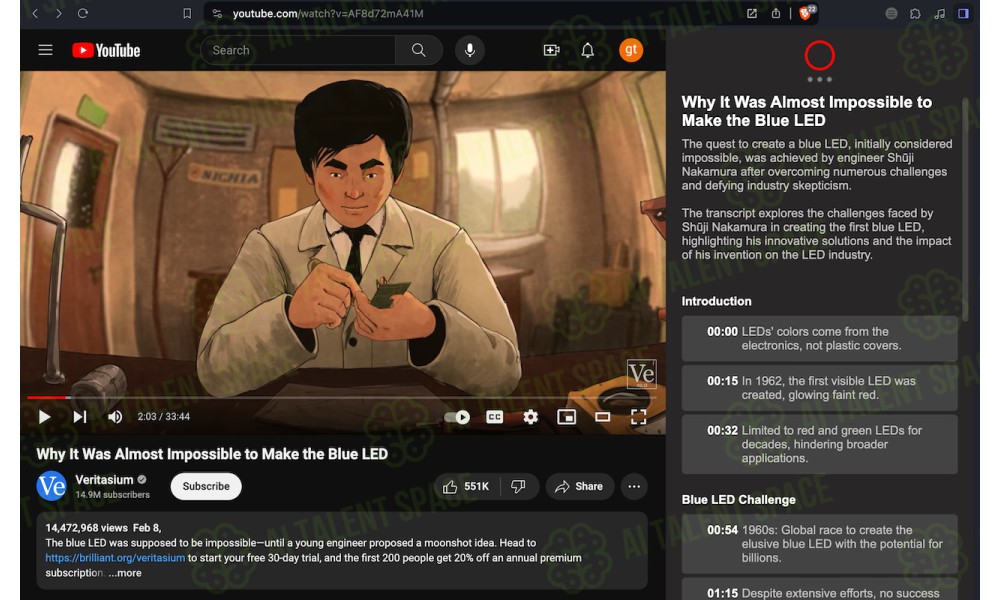The height and width of the screenshot is (600, 1000).
Task: Skip to the next video
Action: 80,417
